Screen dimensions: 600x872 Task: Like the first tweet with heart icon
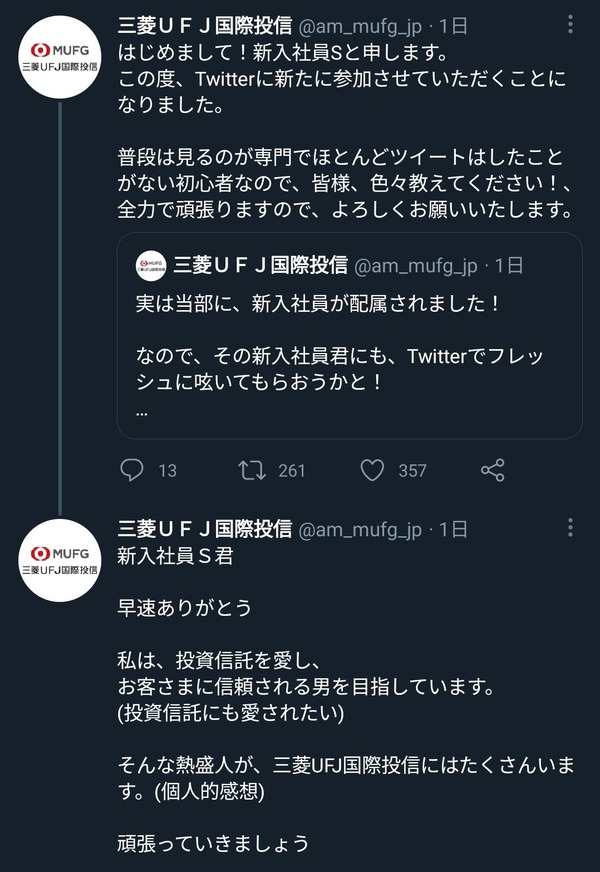coord(372,469)
